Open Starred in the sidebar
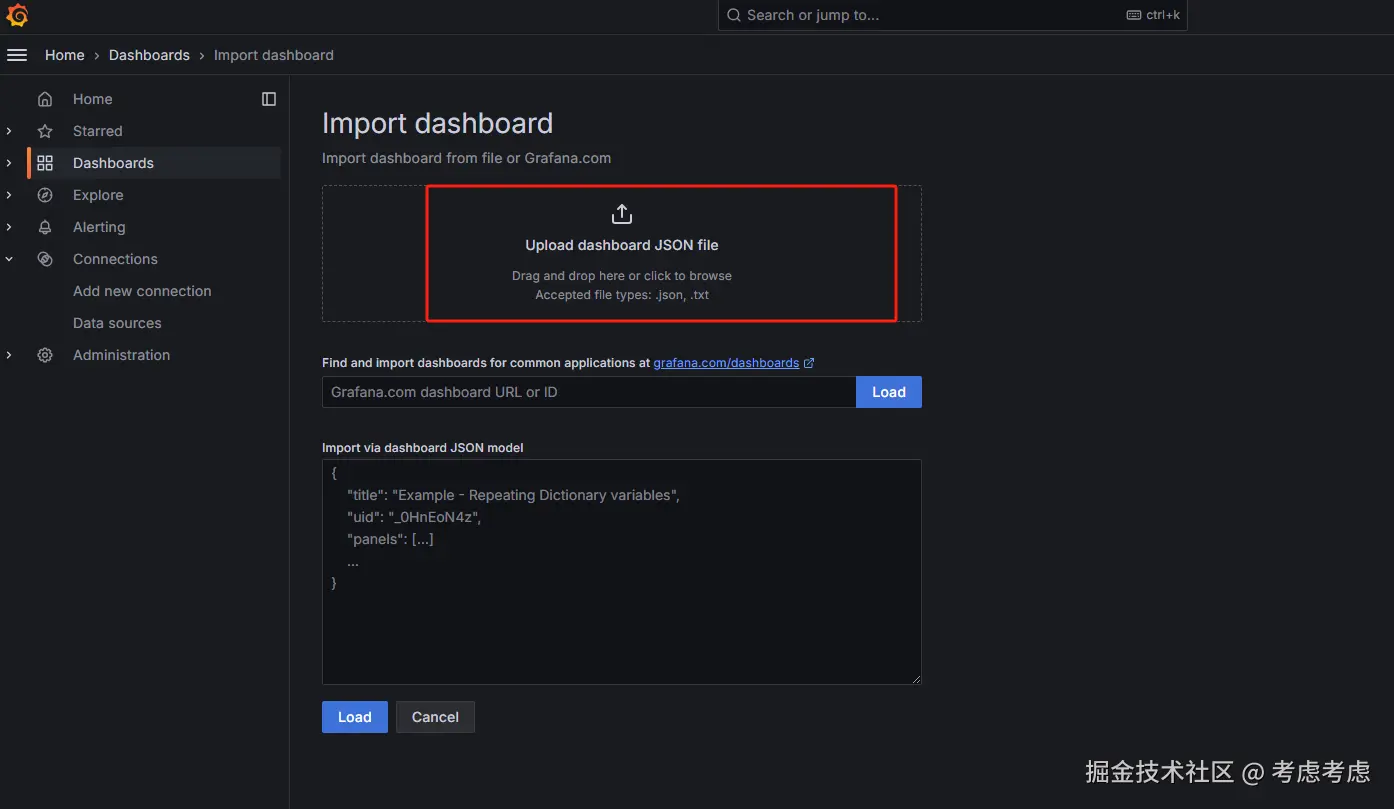1394x809 pixels. (97, 131)
